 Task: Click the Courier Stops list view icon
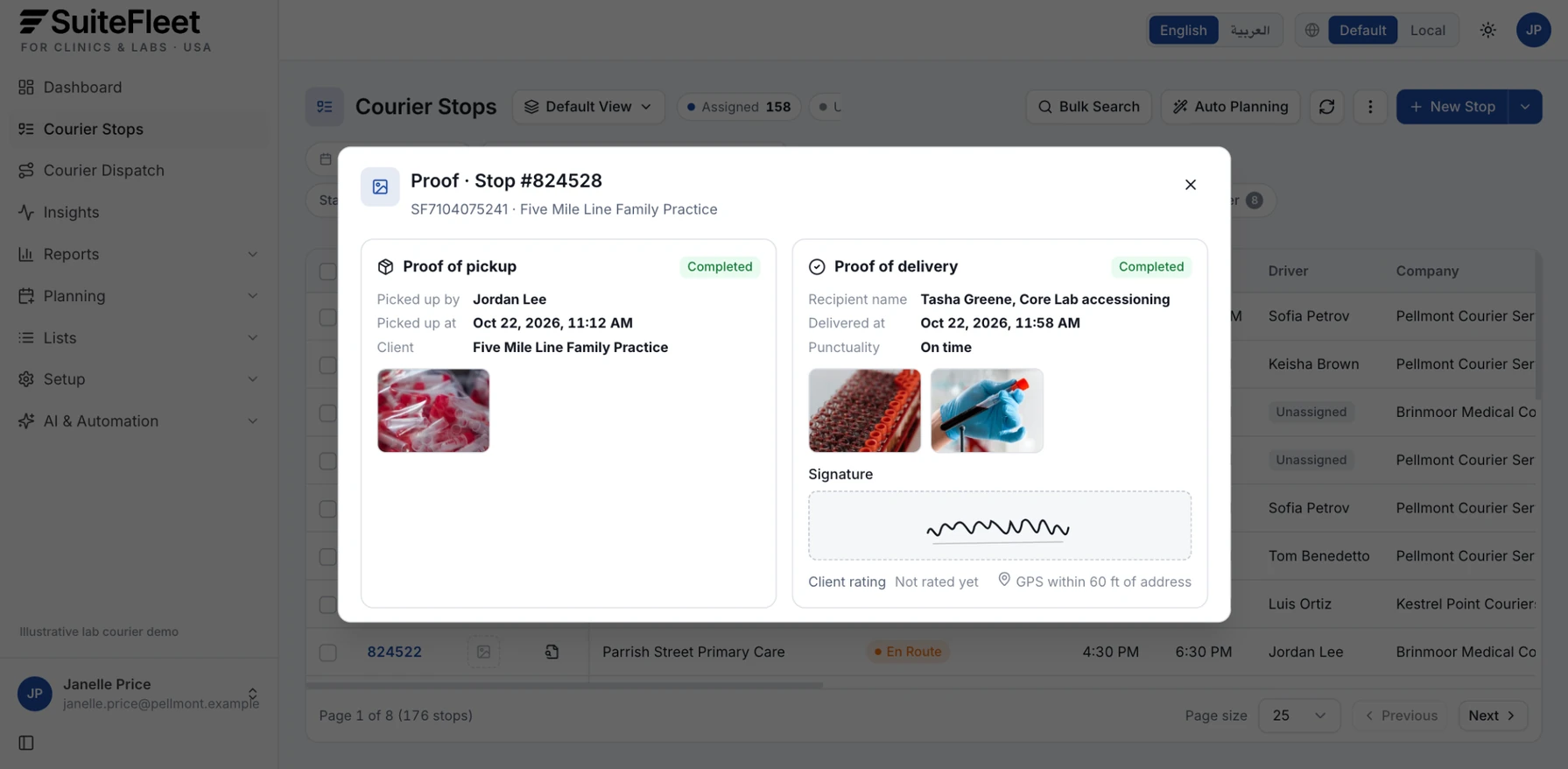[x=324, y=107]
